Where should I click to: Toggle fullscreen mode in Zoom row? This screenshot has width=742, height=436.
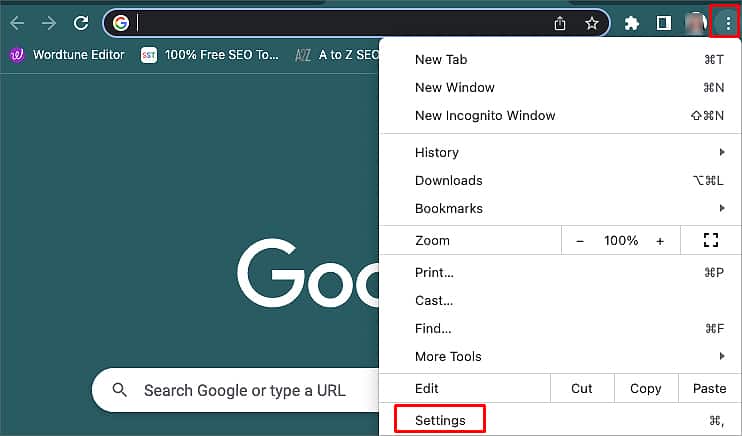point(711,240)
